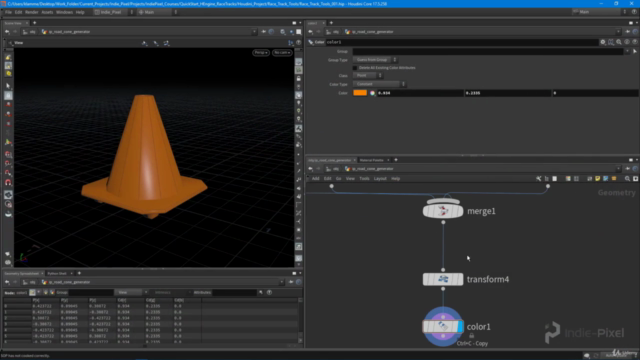The width and height of the screenshot is (640, 360).
Task: Click the spreadsheet help icon
Action: 269,292
